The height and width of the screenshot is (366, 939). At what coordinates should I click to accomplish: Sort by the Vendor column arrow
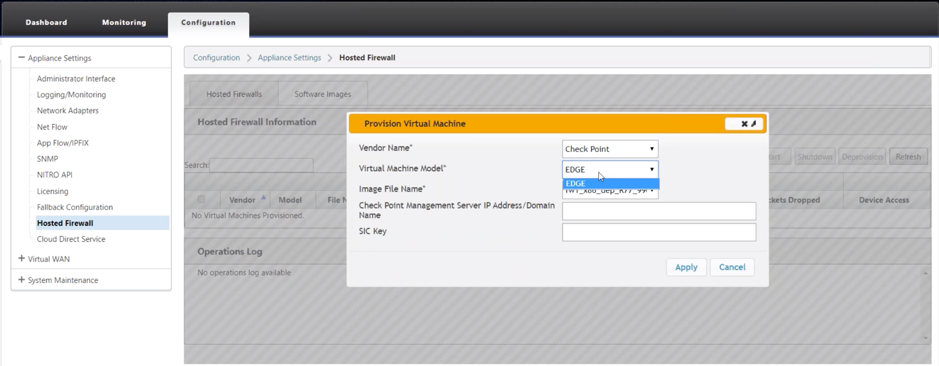(x=263, y=198)
